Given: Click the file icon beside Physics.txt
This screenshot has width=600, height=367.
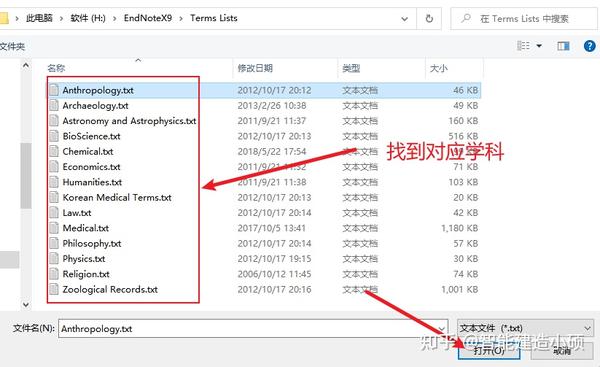Looking at the screenshot, I should point(54,258).
